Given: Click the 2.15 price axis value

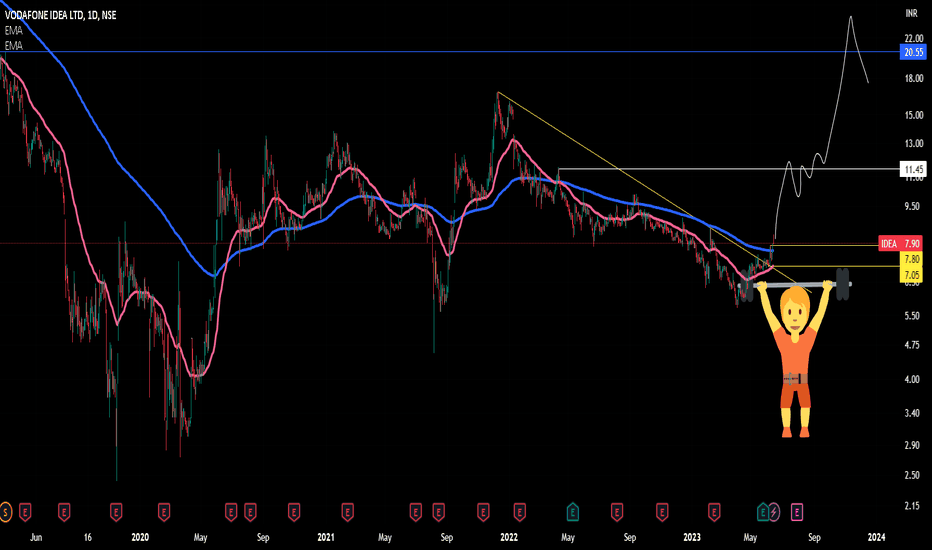Looking at the screenshot, I should (x=912, y=506).
